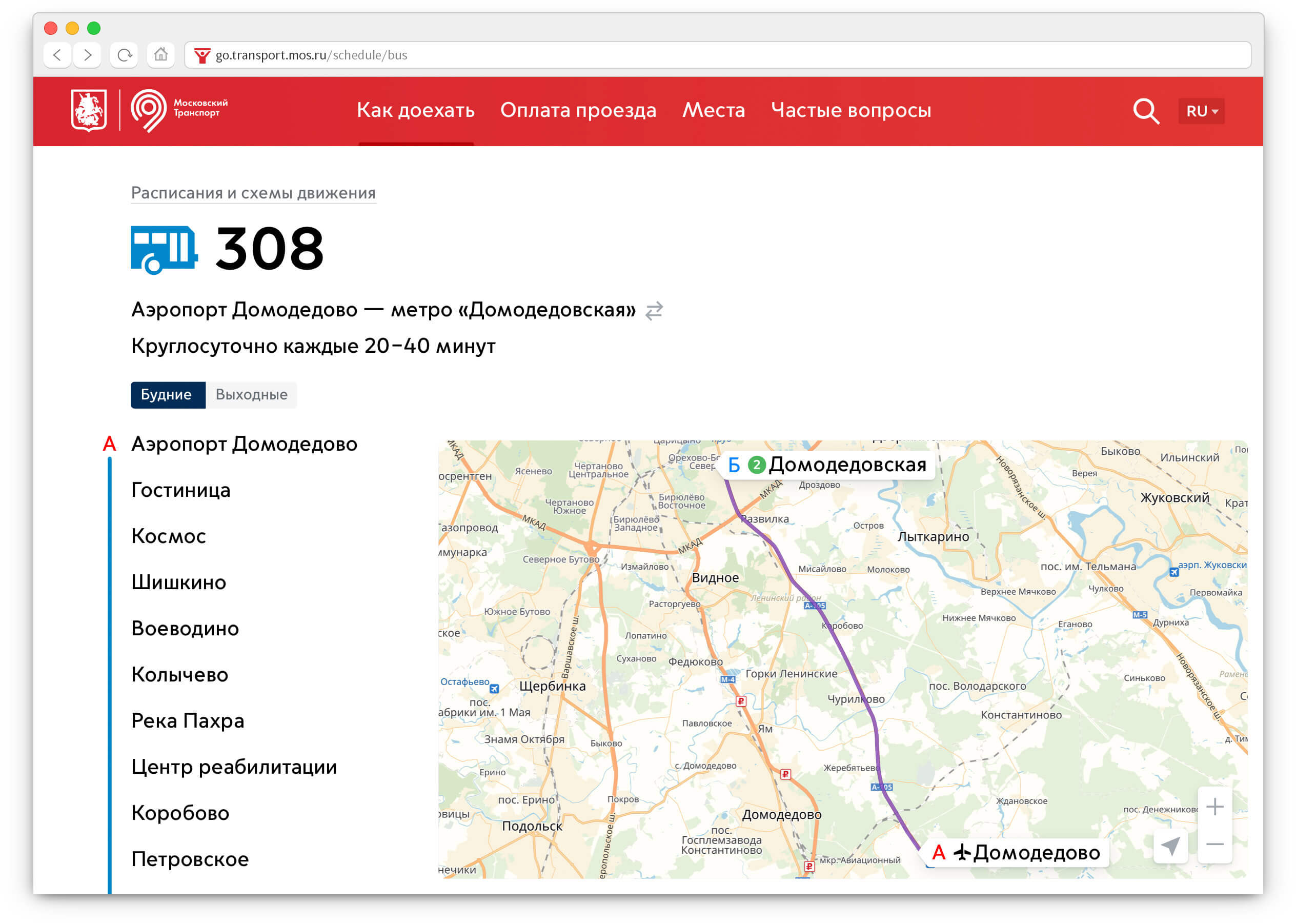The height and width of the screenshot is (924, 1296).
Task: Open the RU language dropdown
Action: tap(1201, 111)
